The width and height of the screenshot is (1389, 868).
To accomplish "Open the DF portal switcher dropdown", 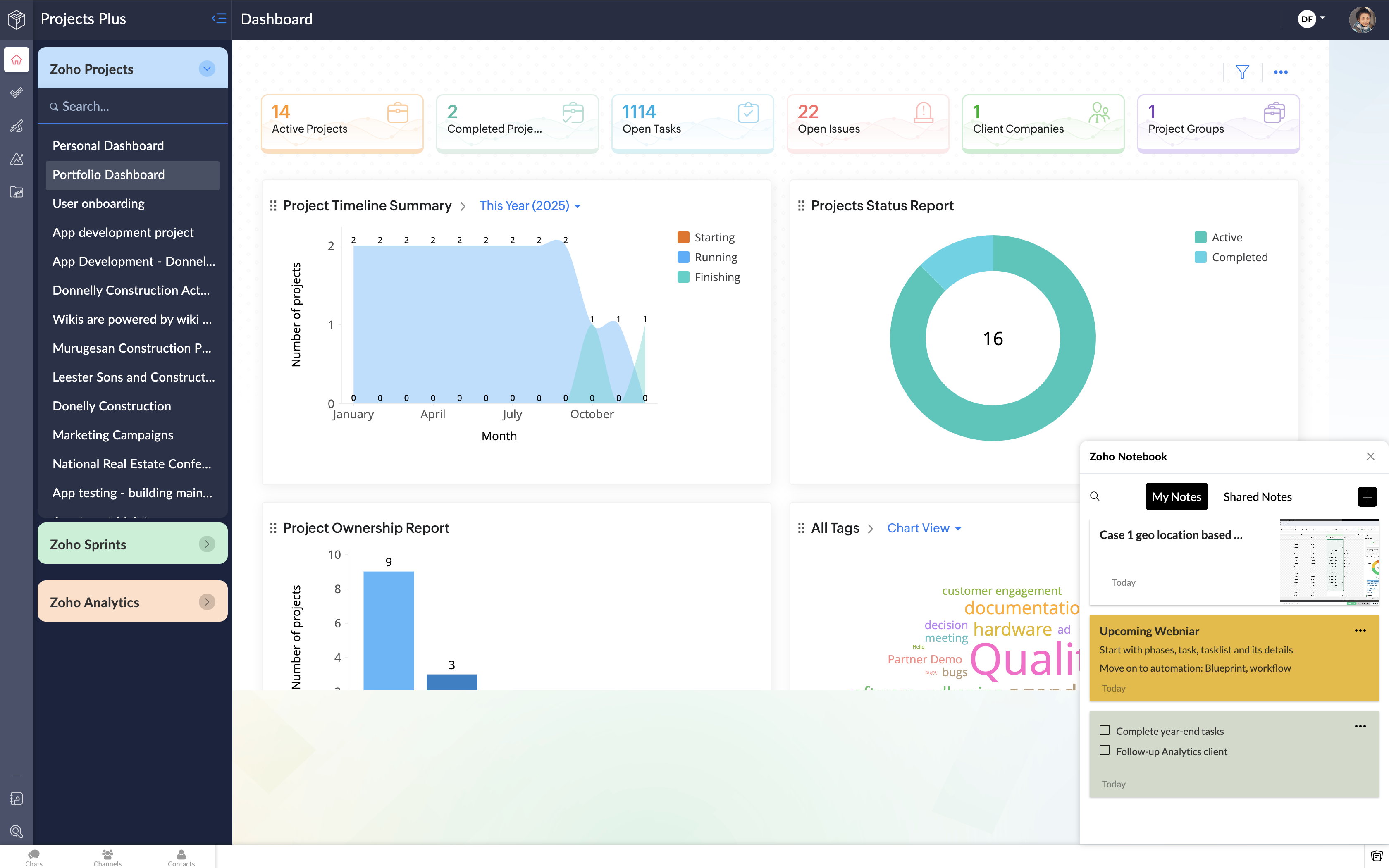I will point(1311,19).
